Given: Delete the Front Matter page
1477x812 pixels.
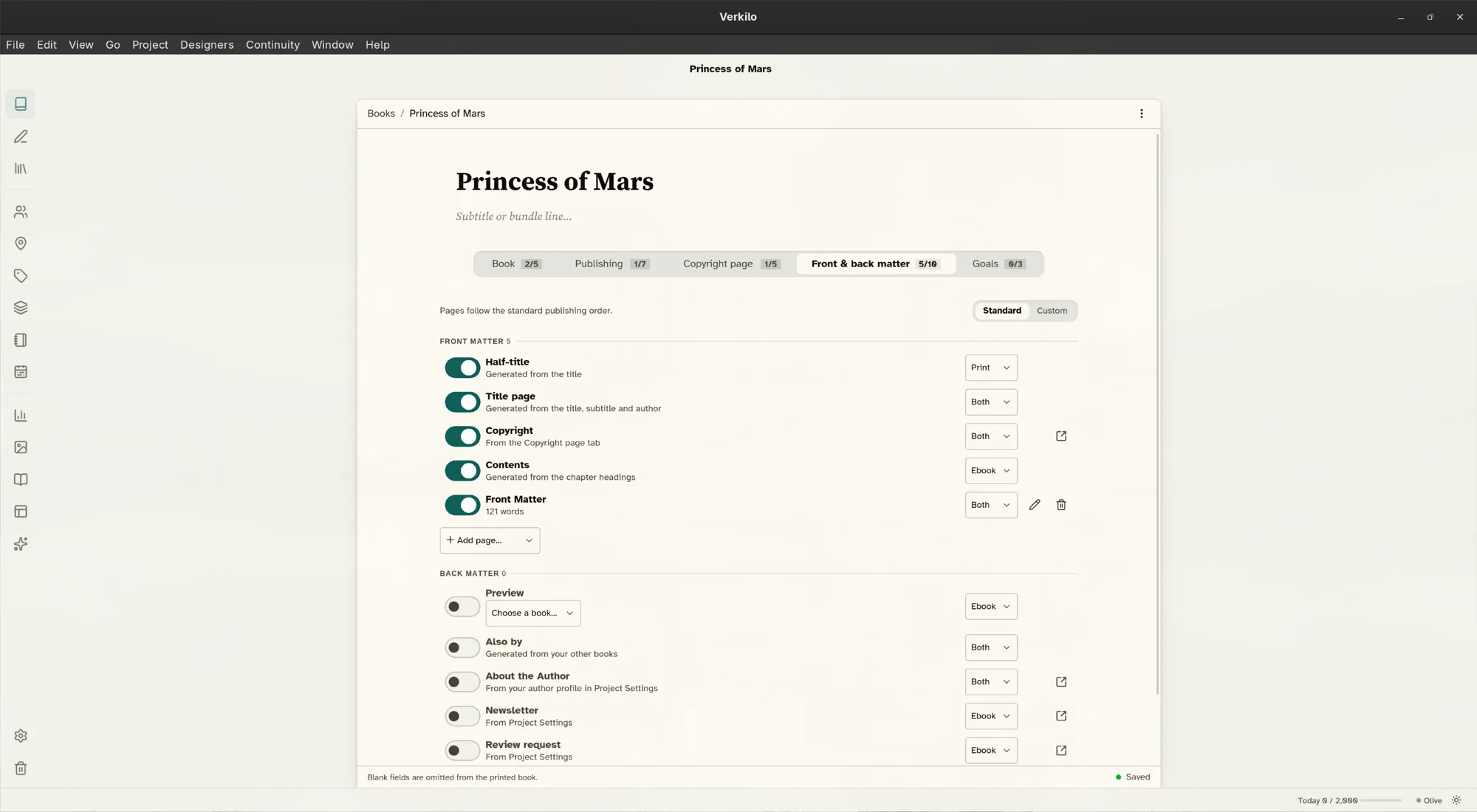Looking at the screenshot, I should click(x=1061, y=505).
